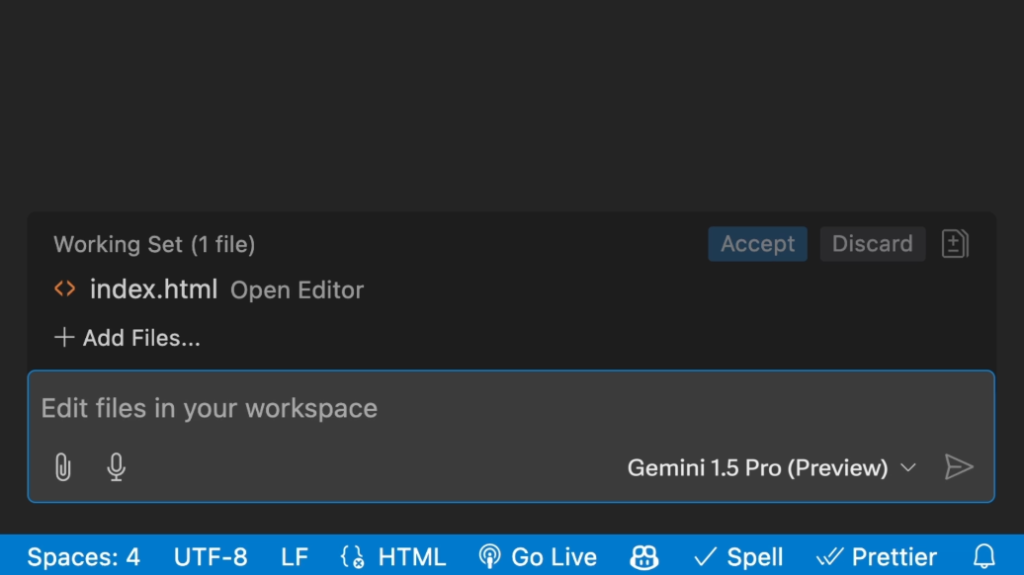Click the plus icon beside Add Files
This screenshot has width=1024, height=575.
[x=63, y=337]
